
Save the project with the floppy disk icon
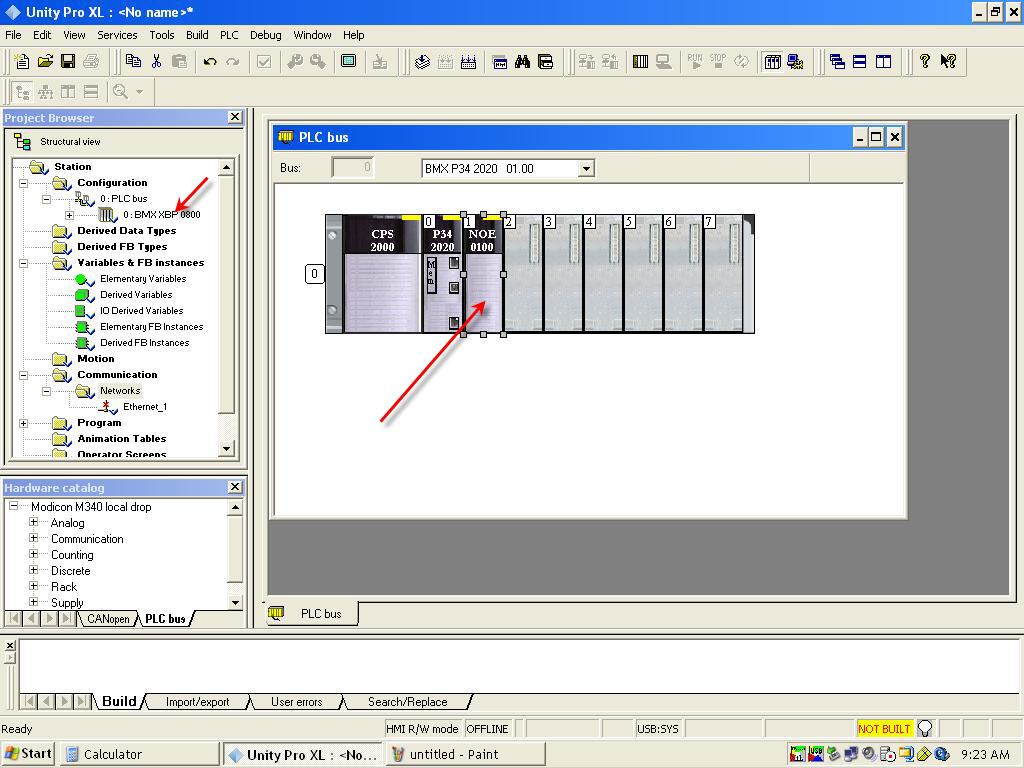(x=68, y=61)
